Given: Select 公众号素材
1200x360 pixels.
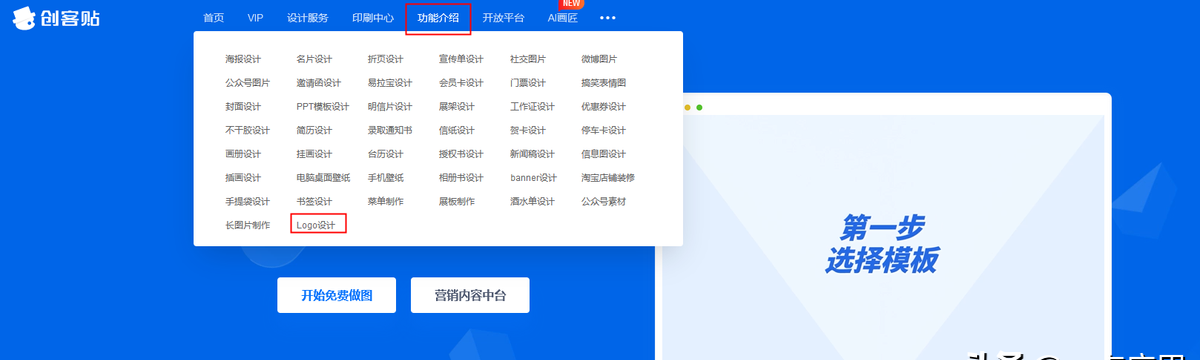Looking at the screenshot, I should tap(603, 202).
